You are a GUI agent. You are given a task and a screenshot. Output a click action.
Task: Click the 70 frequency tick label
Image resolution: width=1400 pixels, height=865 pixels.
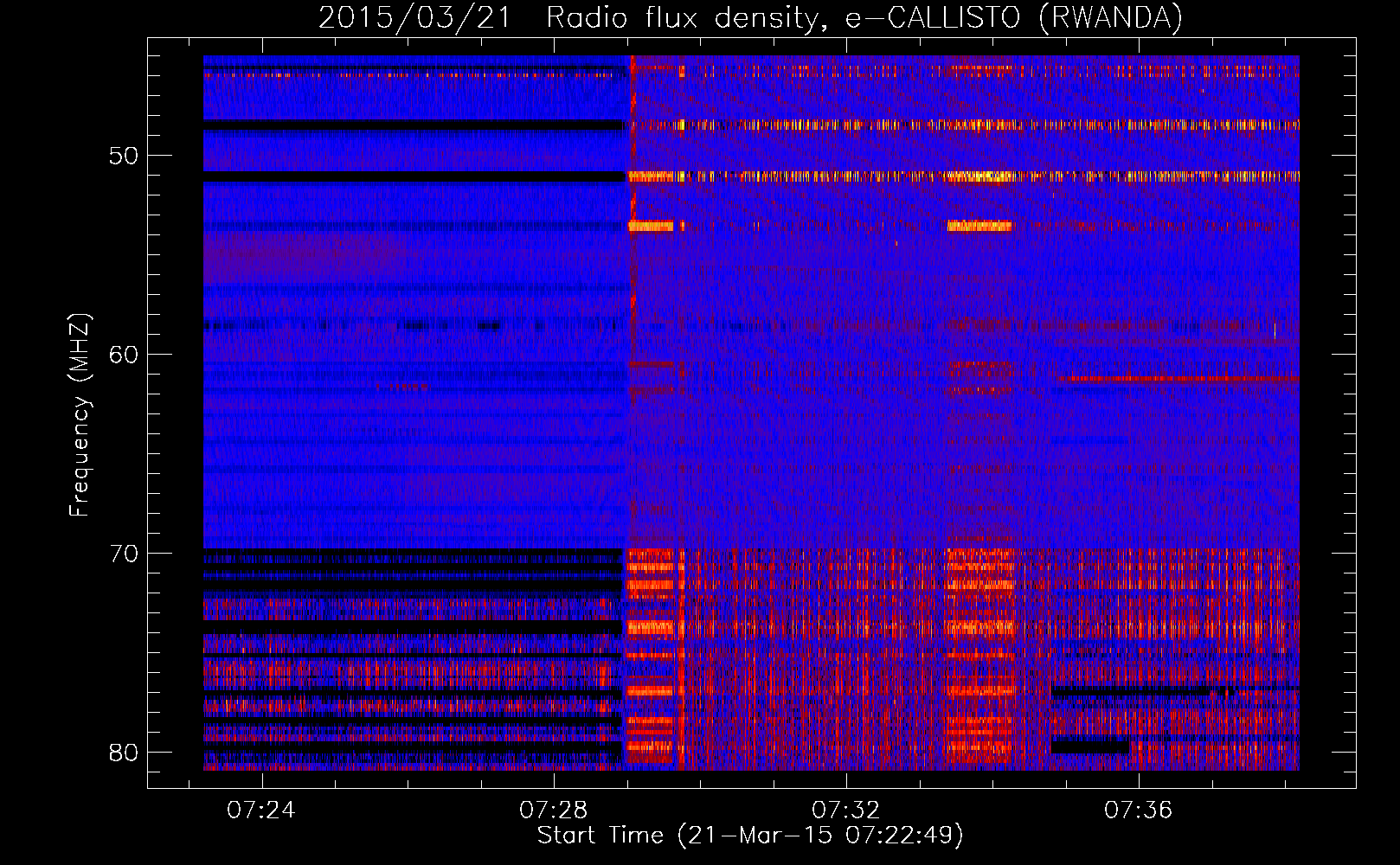pyautogui.click(x=124, y=554)
